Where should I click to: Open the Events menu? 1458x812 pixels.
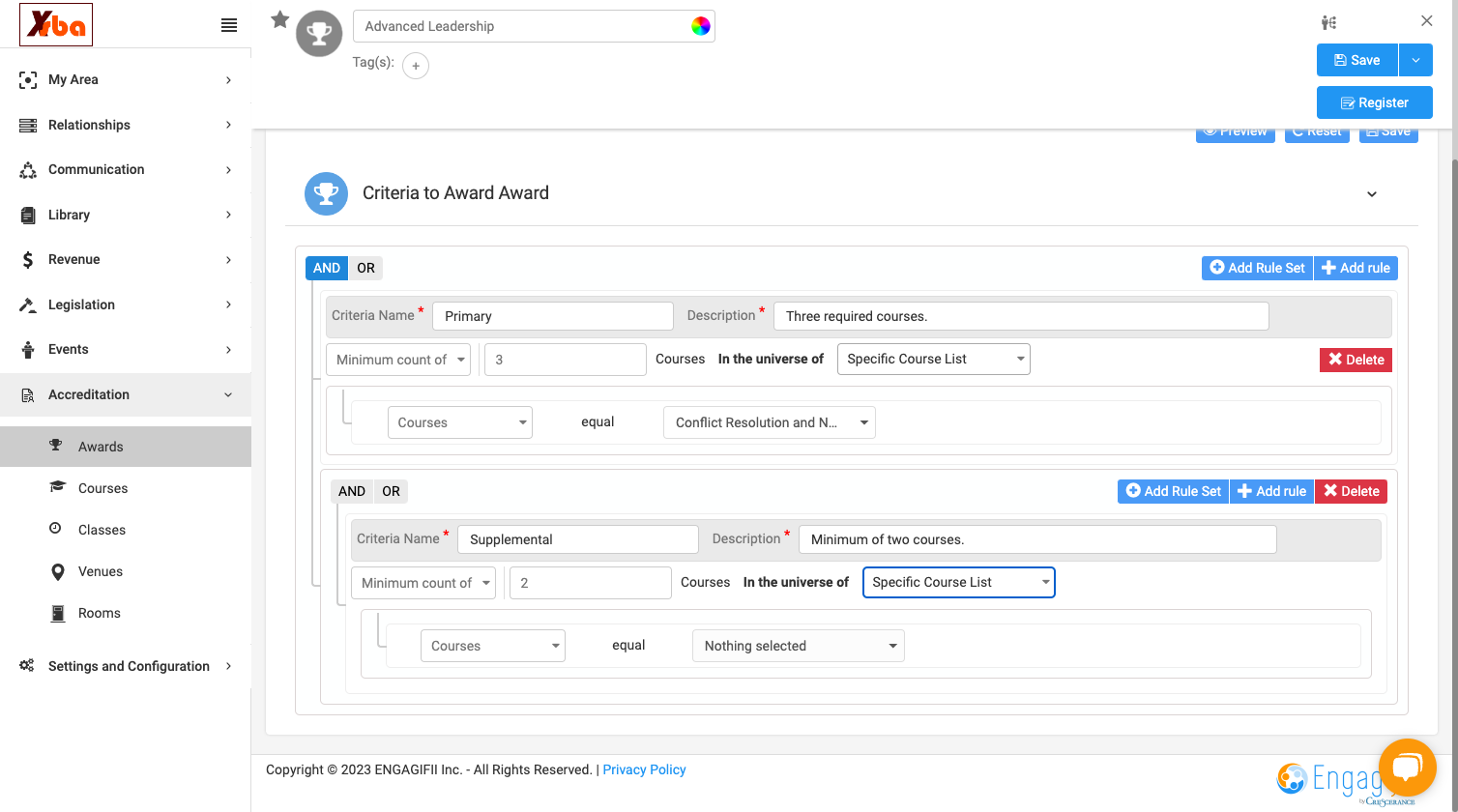pyautogui.click(x=126, y=349)
